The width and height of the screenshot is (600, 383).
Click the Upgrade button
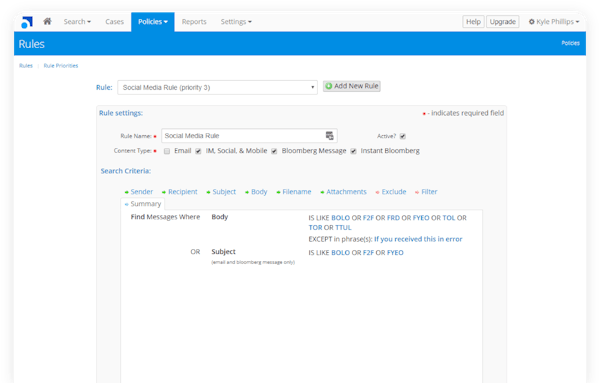[x=503, y=22]
